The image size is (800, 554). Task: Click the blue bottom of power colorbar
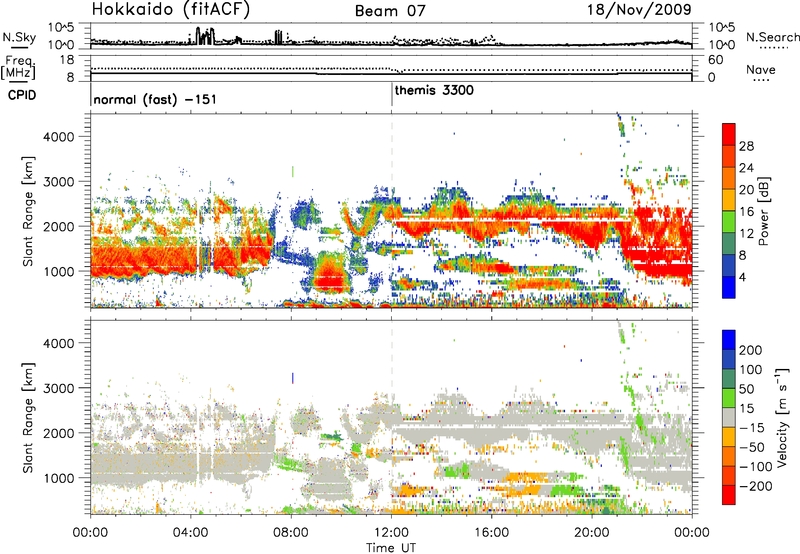coord(729,287)
